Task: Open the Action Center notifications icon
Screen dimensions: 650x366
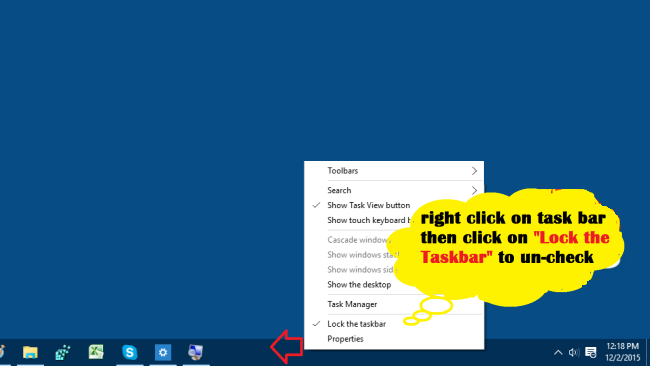Action: 591,352
